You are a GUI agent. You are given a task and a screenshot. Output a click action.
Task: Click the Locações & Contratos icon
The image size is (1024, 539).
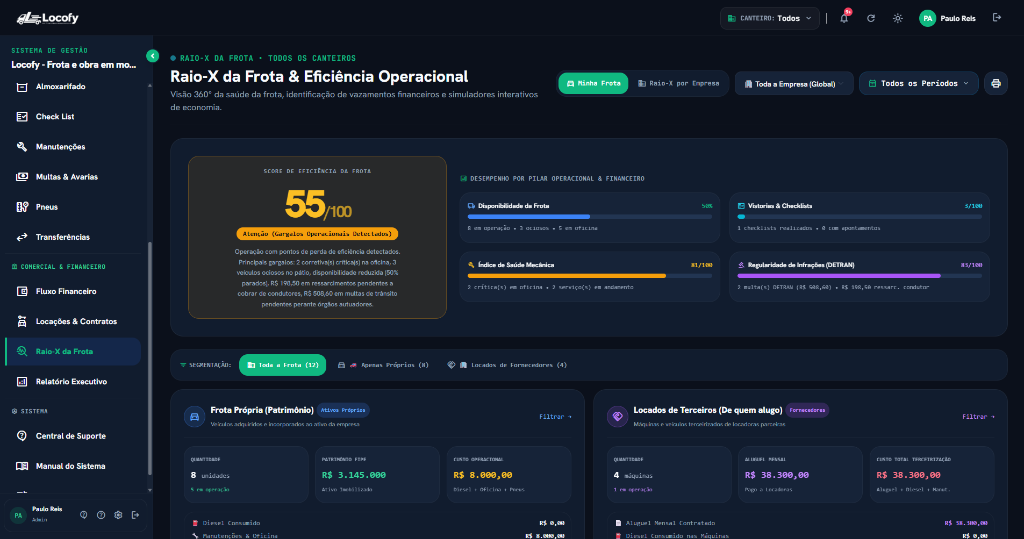coord(22,321)
